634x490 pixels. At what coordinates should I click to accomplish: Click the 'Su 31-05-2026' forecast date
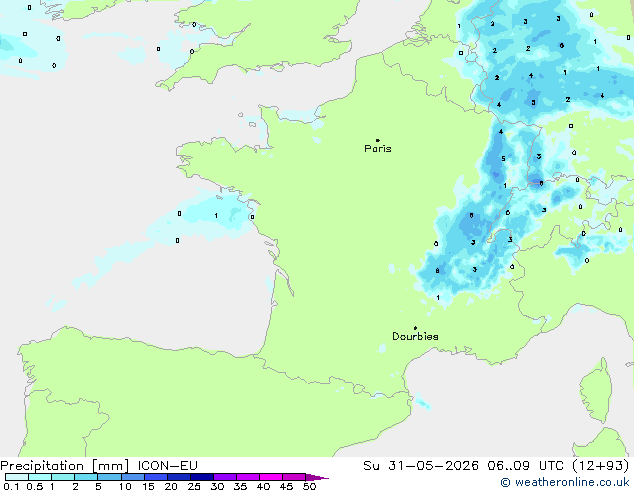[421, 465]
